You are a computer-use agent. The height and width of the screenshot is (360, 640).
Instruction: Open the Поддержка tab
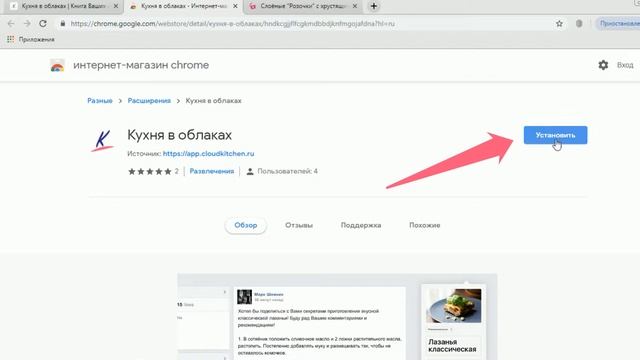361,225
